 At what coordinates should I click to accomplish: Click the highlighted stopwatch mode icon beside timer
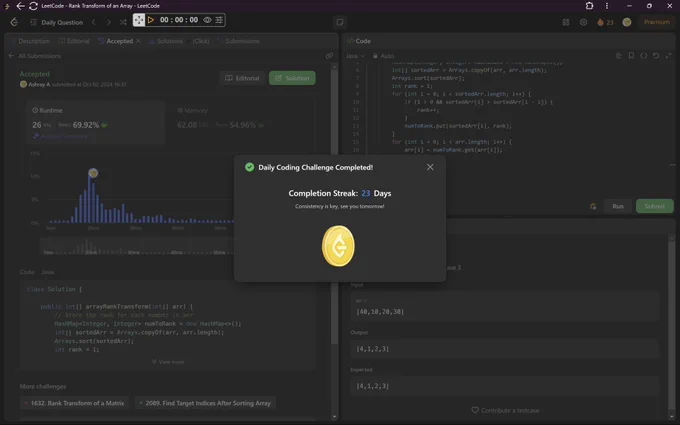[139, 20]
